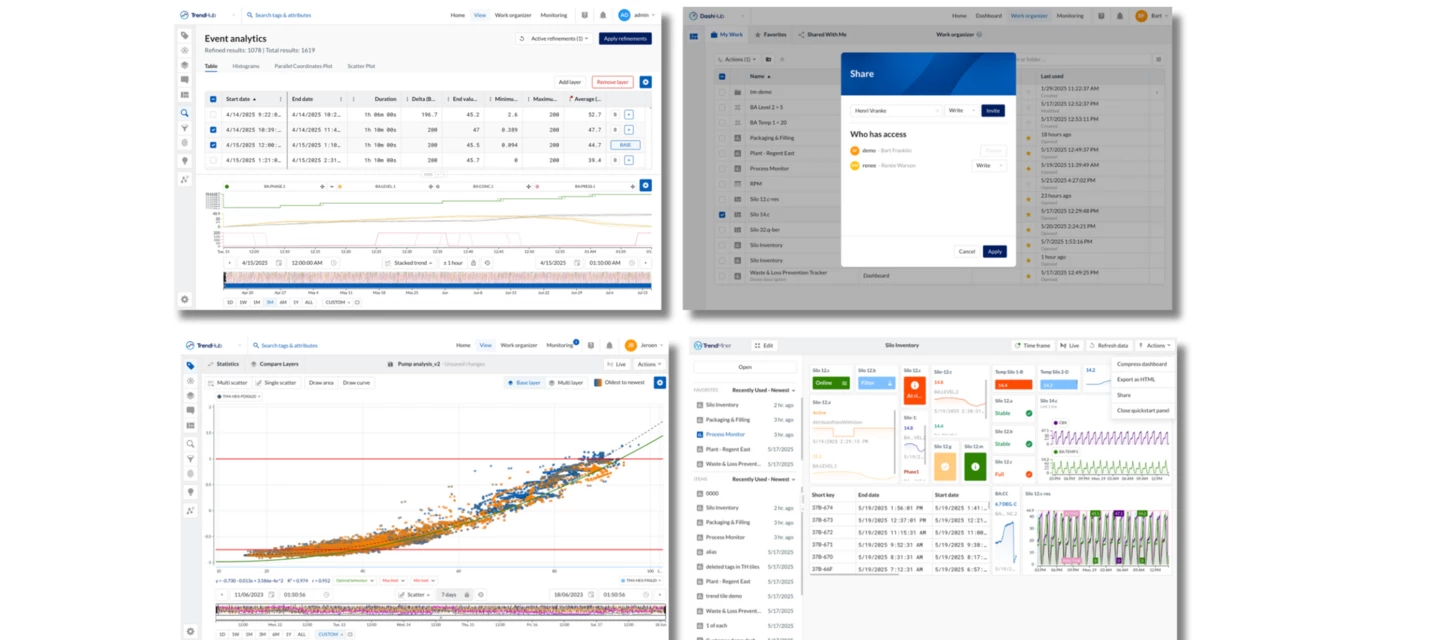Open settings gear at bottom of Event analytics sidebar
1440x640 pixels.
pyautogui.click(x=185, y=299)
